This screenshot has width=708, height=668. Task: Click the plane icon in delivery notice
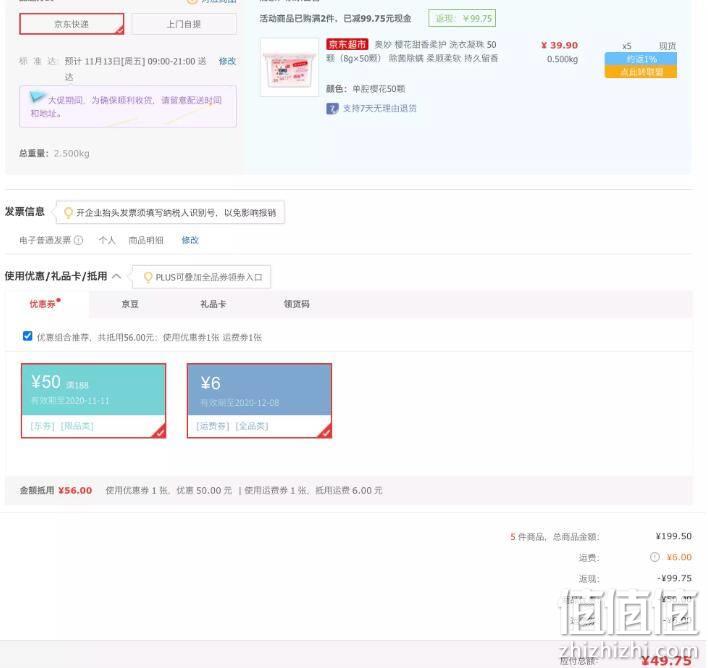[37, 96]
